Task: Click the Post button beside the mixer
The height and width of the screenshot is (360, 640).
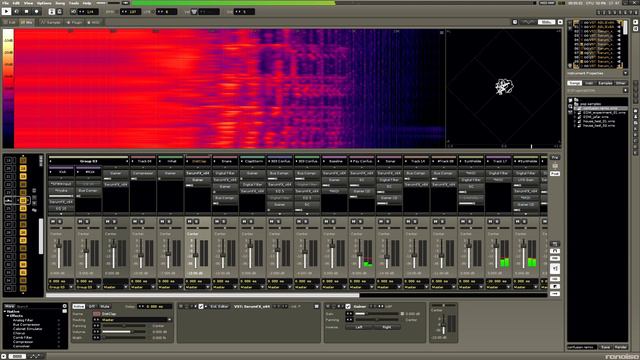Action: click(x=555, y=173)
